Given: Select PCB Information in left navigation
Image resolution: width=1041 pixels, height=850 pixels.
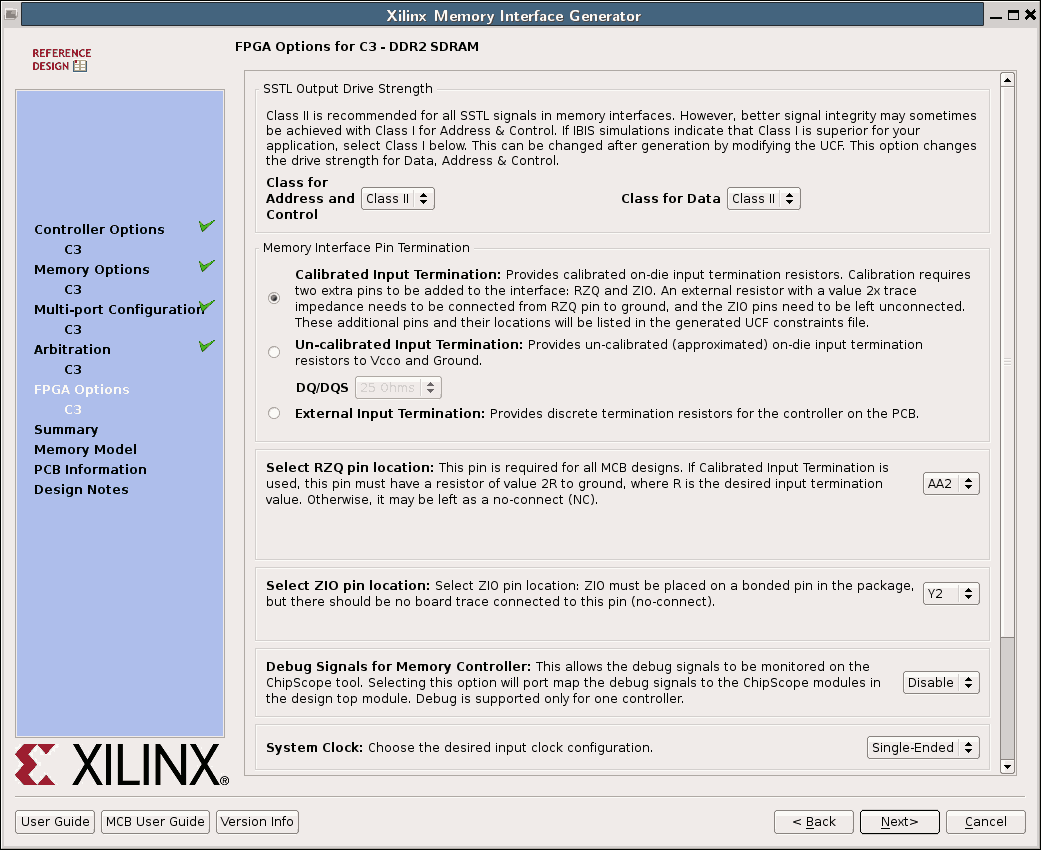Looking at the screenshot, I should 90,470.
